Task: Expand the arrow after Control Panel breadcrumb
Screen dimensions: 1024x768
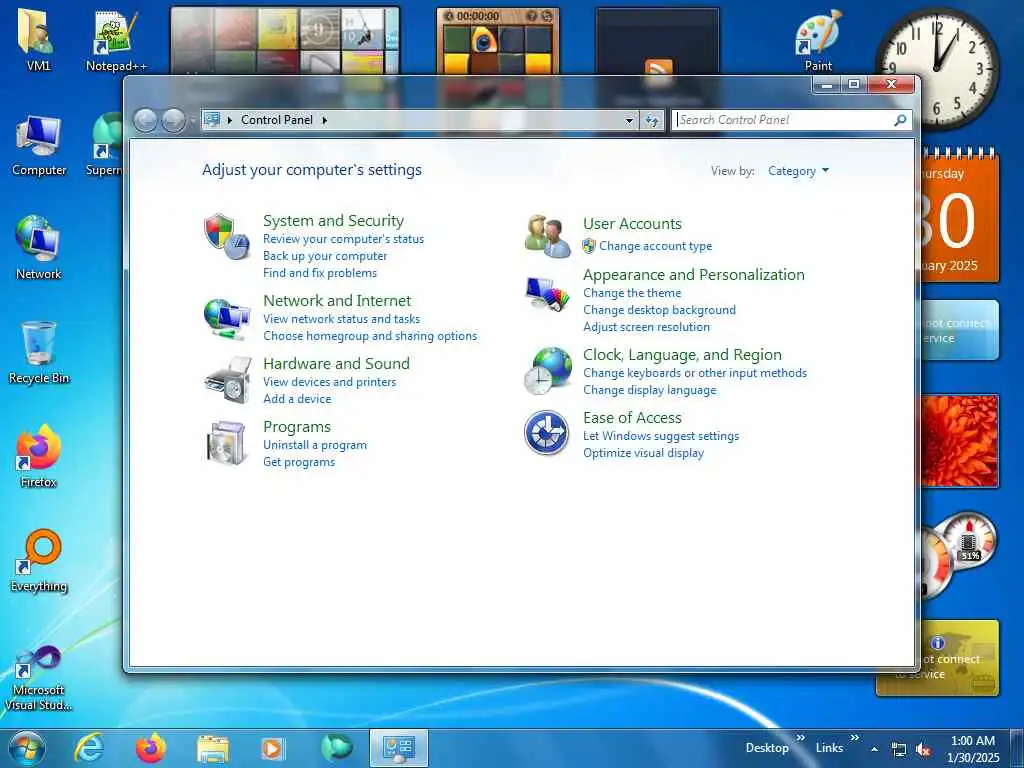Action: click(x=325, y=120)
